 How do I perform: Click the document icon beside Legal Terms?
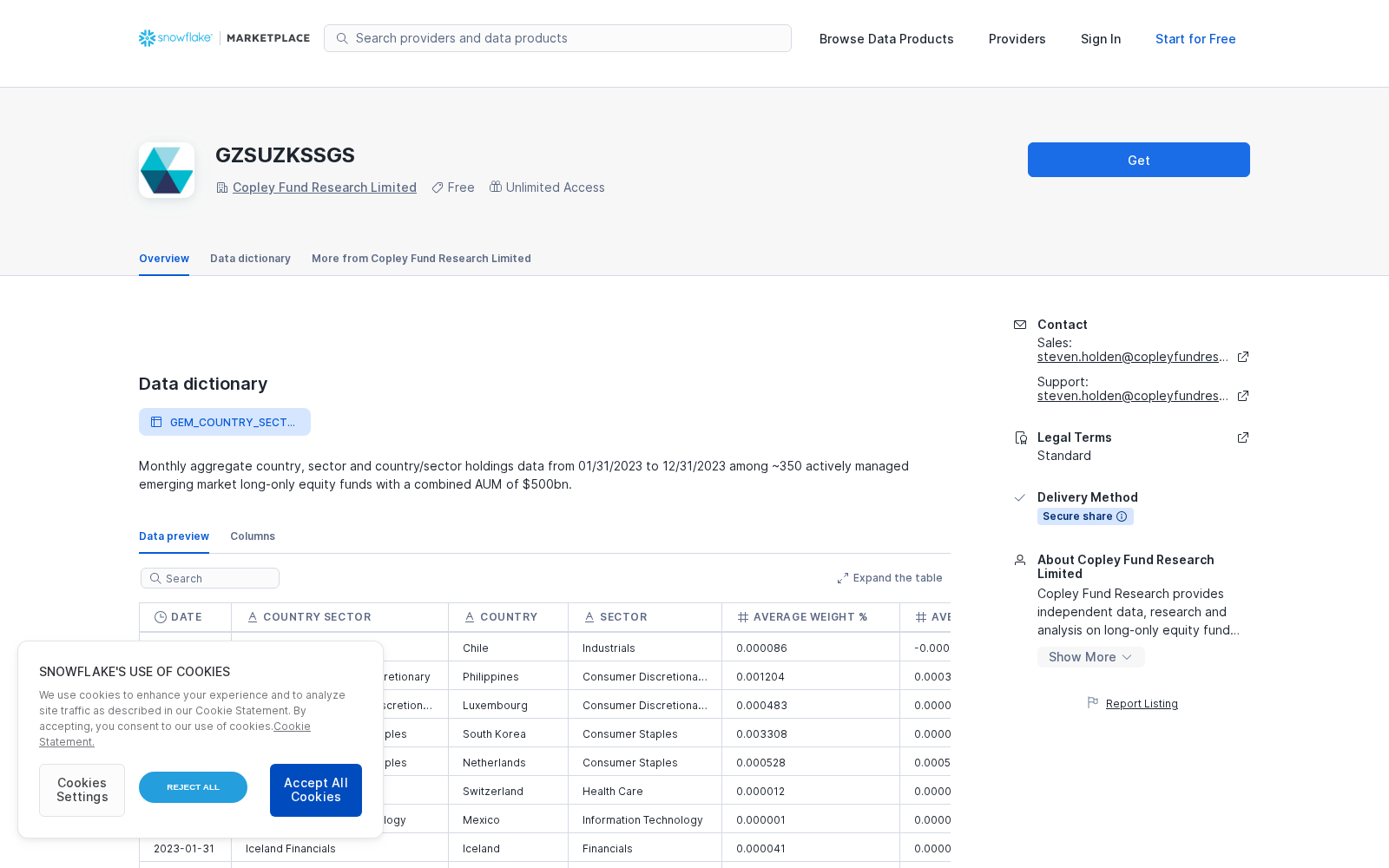(1021, 437)
